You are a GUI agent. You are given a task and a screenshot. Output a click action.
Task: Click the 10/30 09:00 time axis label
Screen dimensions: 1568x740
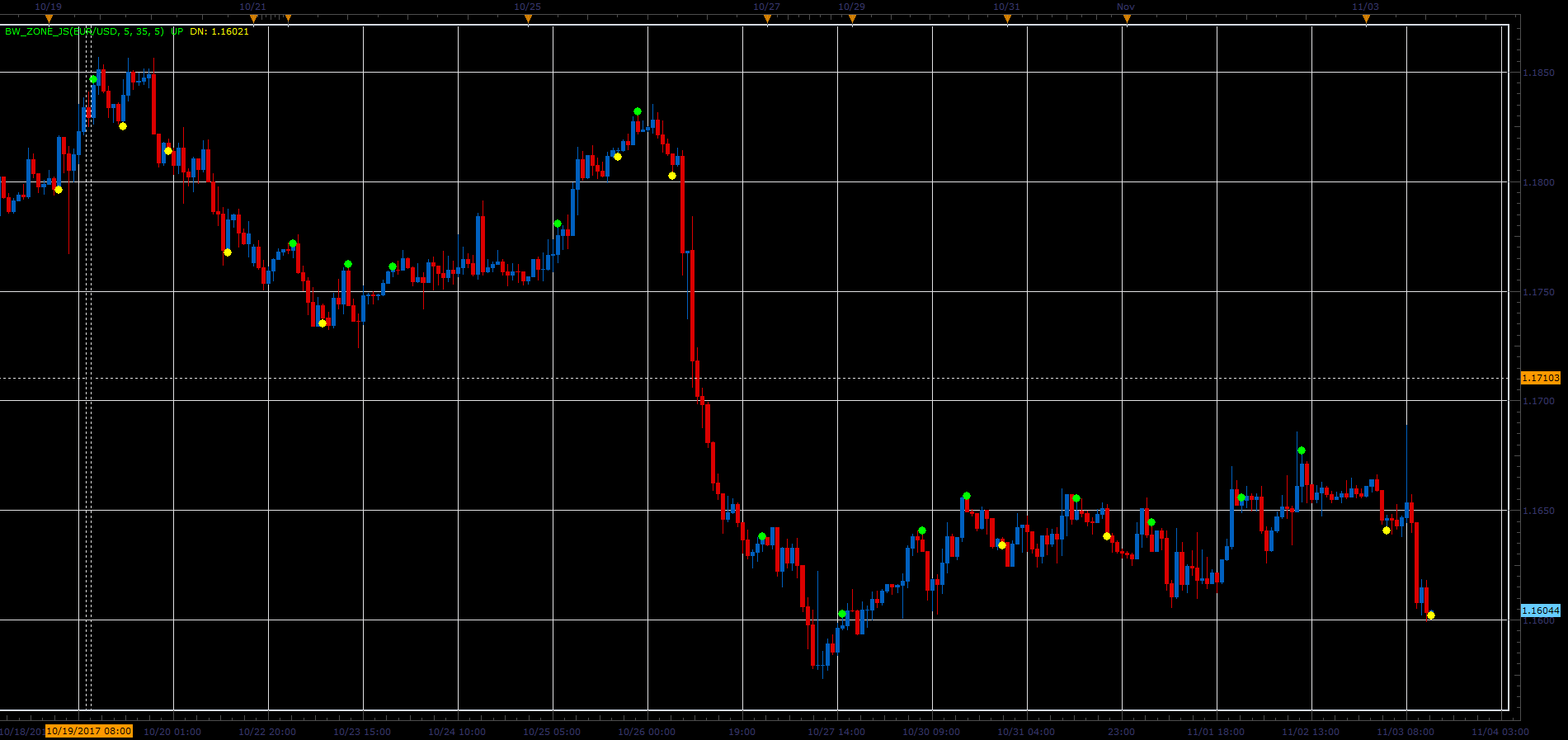tap(931, 732)
